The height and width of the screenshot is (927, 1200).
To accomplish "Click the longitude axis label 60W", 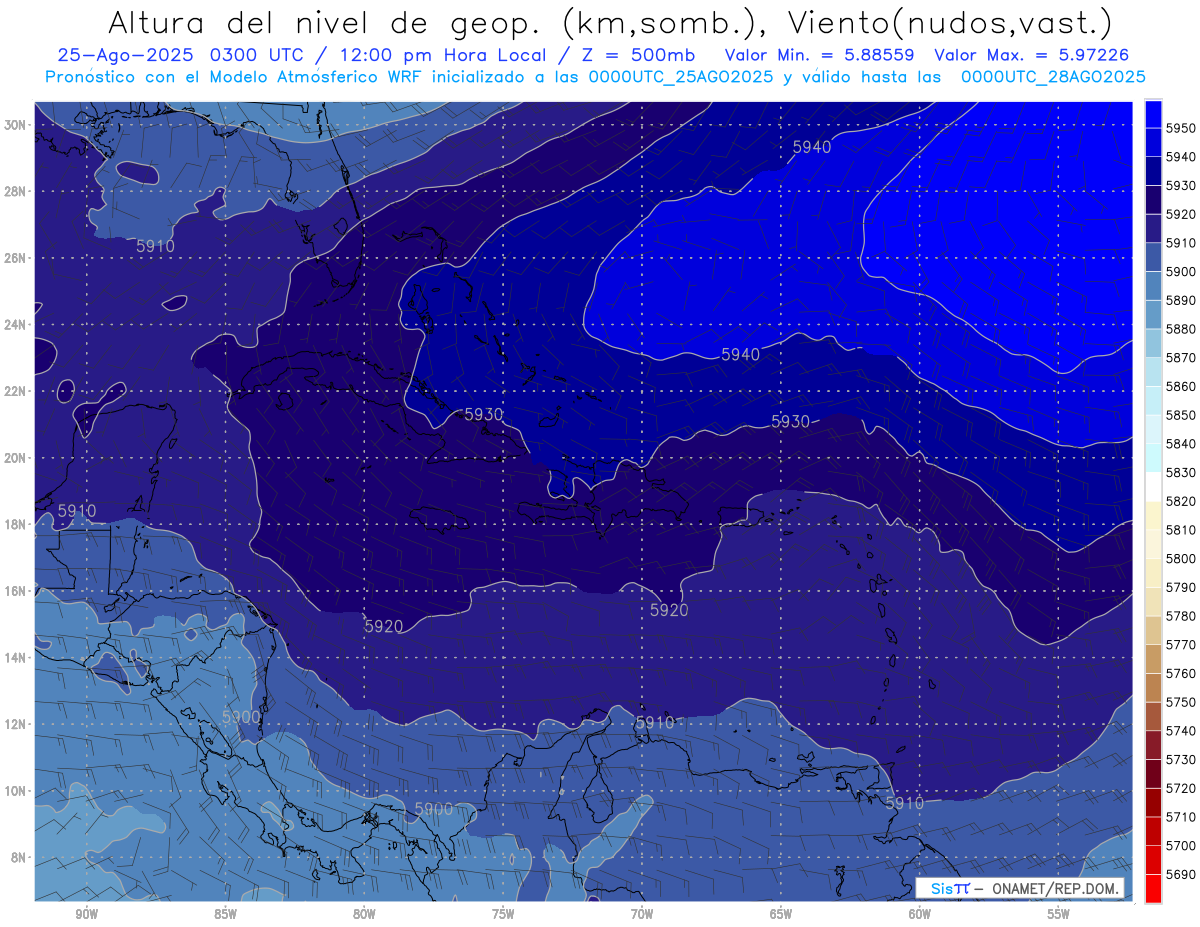I will [920, 914].
